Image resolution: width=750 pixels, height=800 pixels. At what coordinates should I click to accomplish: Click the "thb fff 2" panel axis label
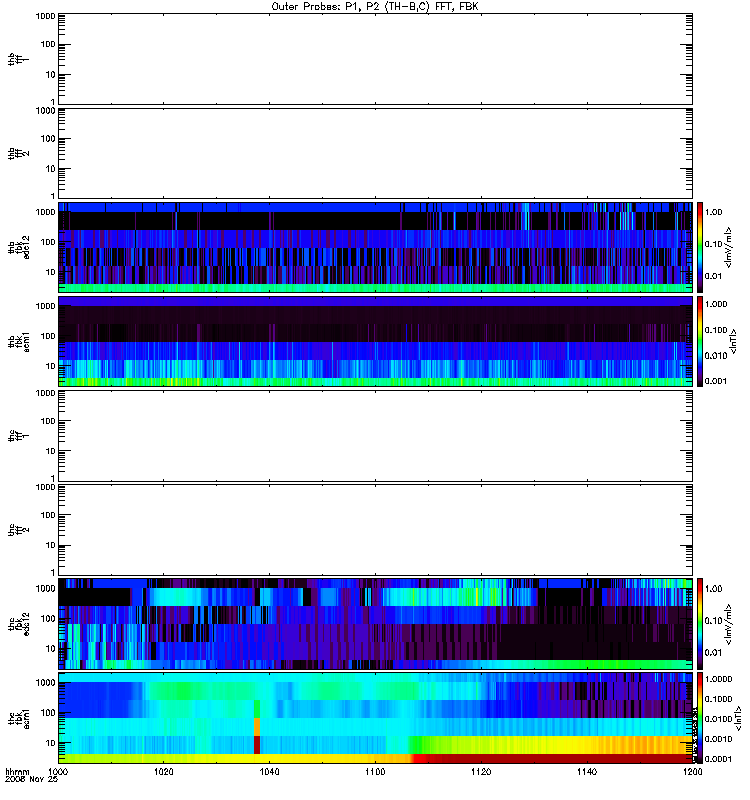[18, 154]
